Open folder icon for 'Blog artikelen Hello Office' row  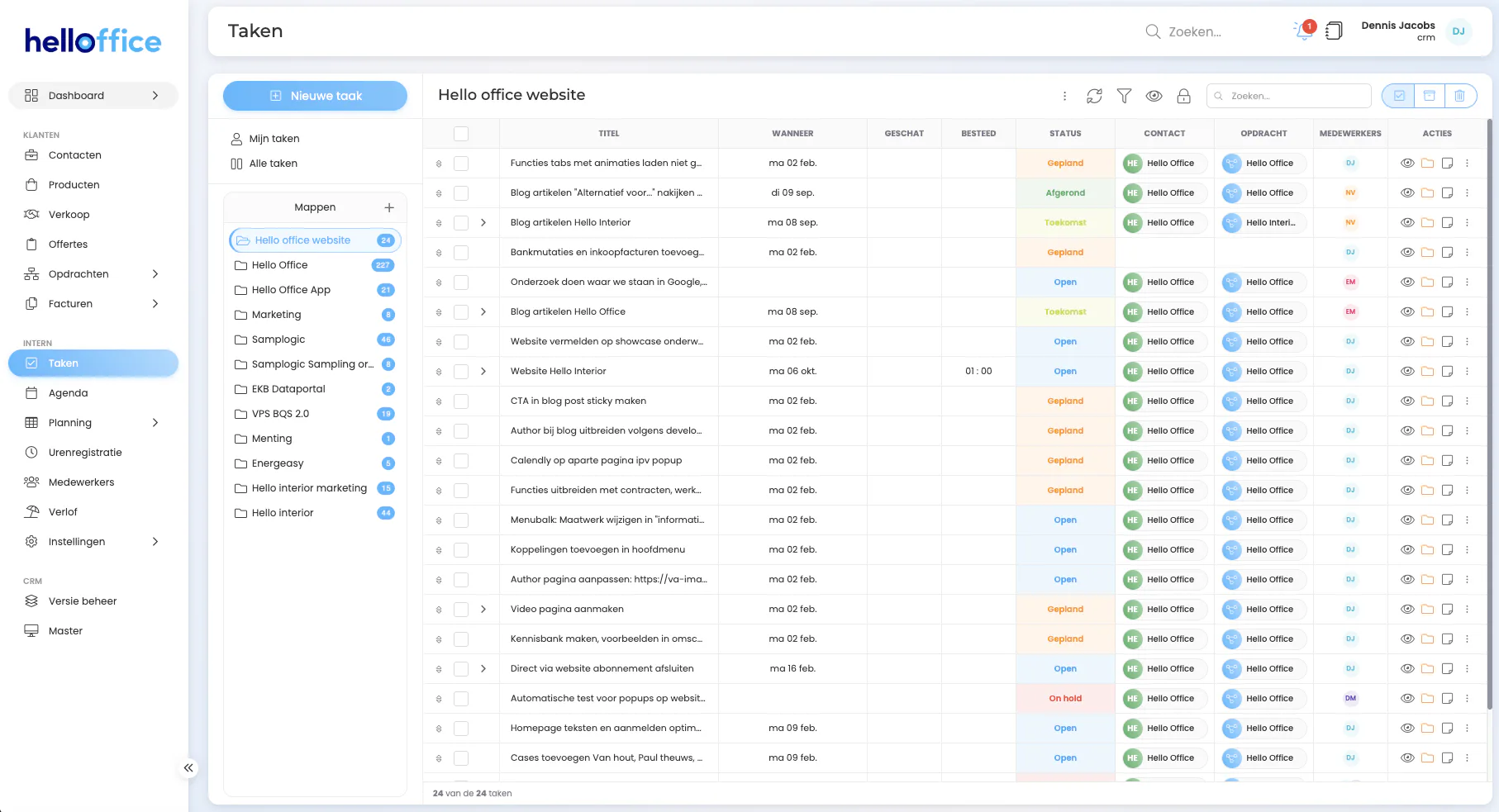point(1427,311)
